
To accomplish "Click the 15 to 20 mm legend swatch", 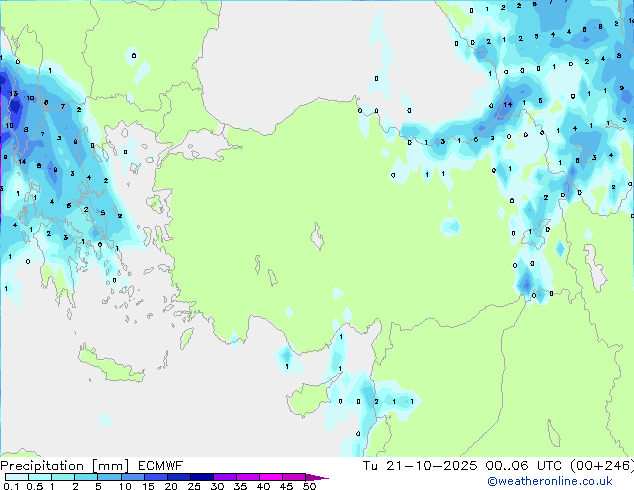I will tap(155, 477).
